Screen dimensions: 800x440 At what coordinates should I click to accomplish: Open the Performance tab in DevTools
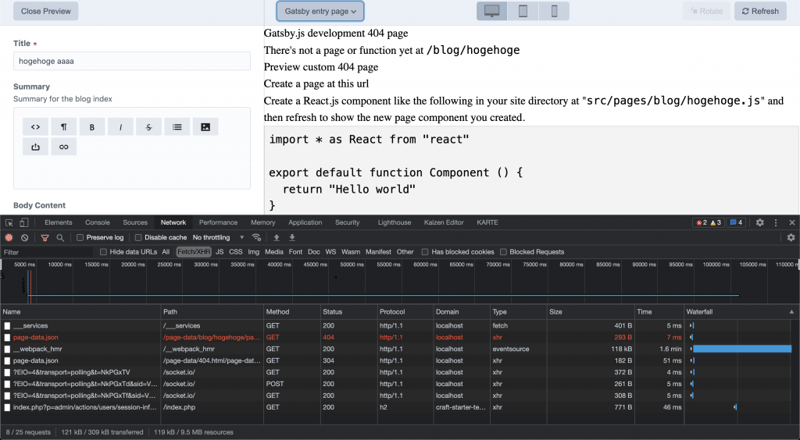(218, 222)
